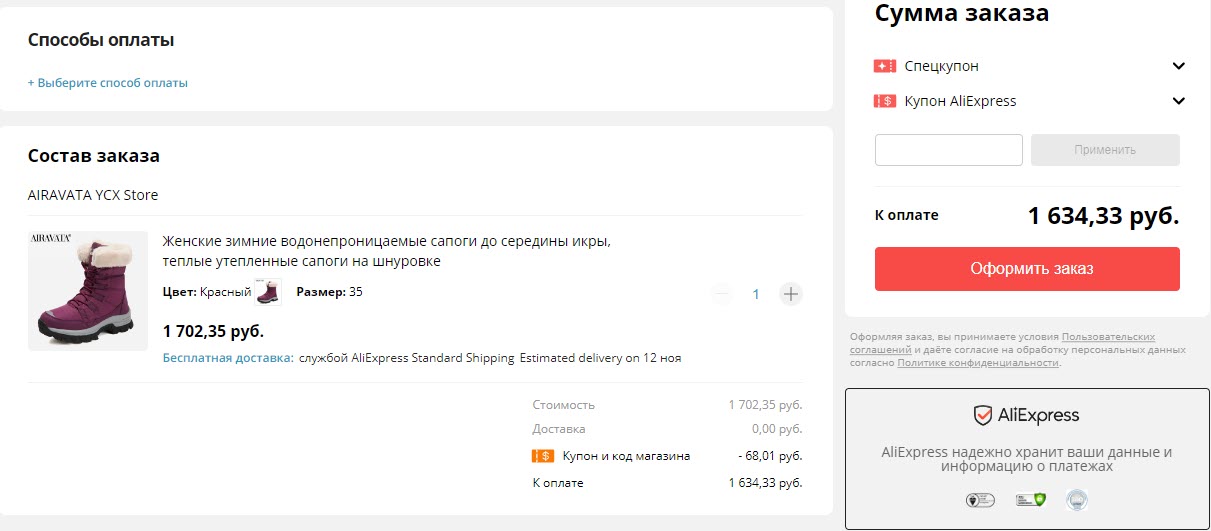1211x531 pixels.
Task: Click the round blue trust seal
Action: coord(1076,499)
